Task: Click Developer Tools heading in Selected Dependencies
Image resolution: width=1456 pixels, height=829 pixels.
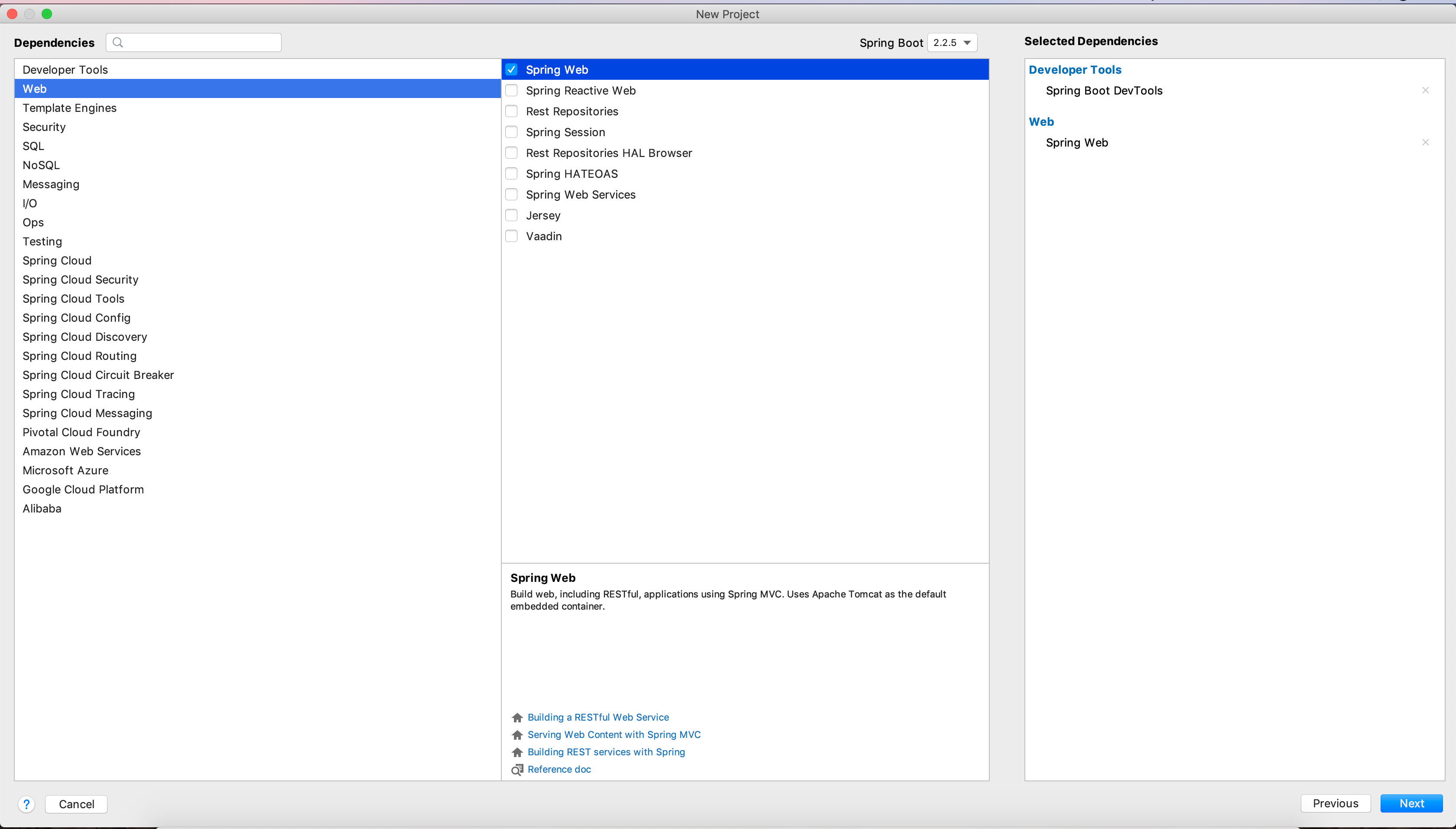Action: coord(1075,69)
